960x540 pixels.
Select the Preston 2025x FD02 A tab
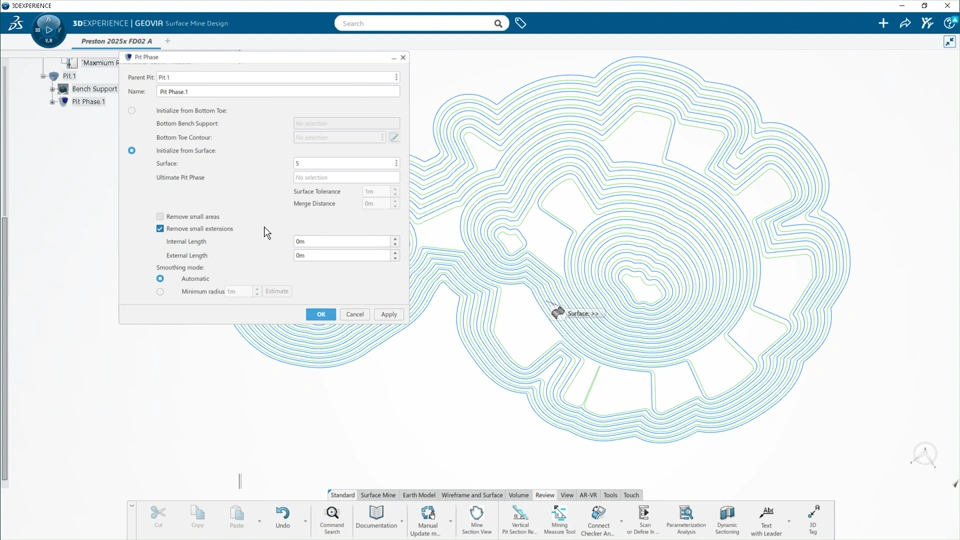coord(116,41)
